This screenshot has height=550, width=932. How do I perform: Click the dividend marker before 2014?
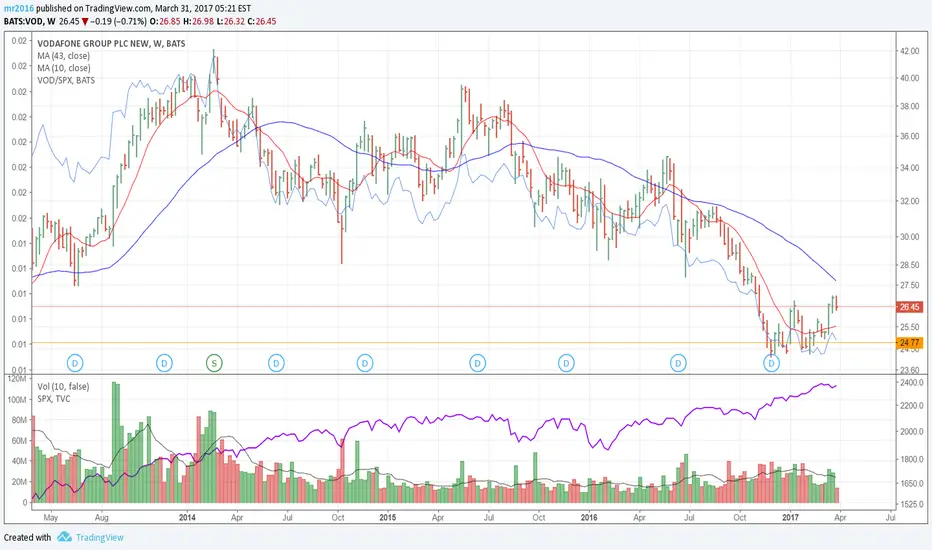(x=164, y=363)
